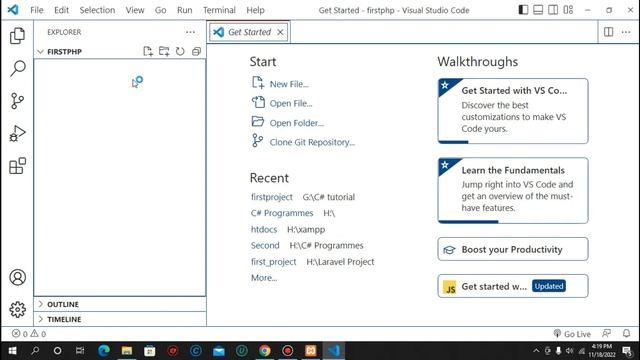Open Windows Task View

tap(80, 351)
